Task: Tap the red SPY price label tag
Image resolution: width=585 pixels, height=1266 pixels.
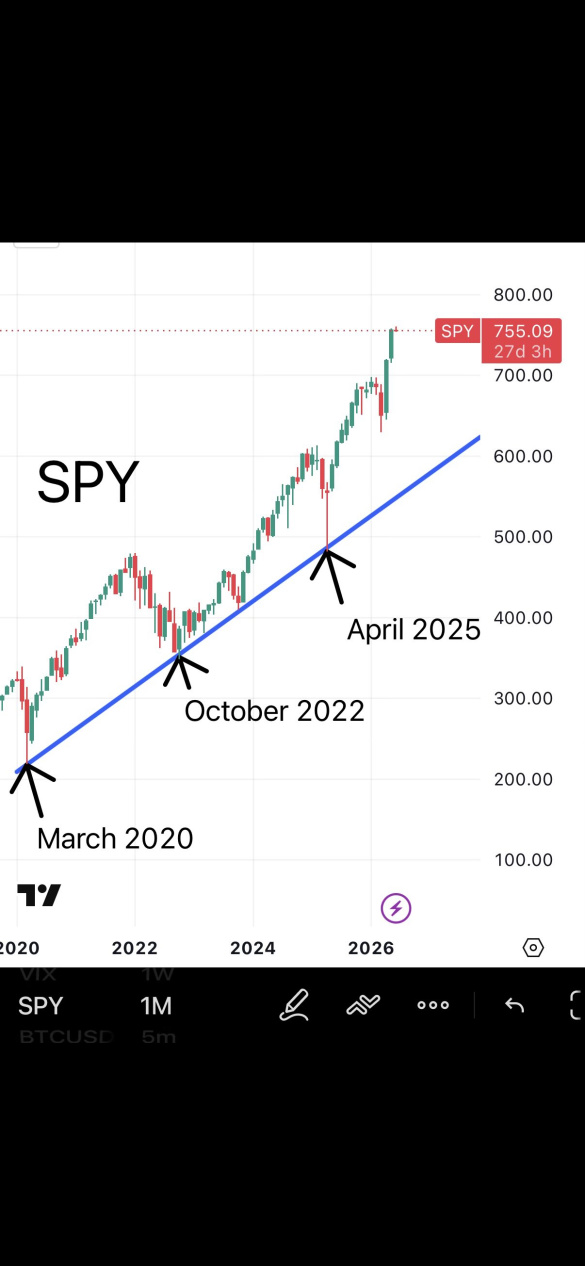Action: 457,331
